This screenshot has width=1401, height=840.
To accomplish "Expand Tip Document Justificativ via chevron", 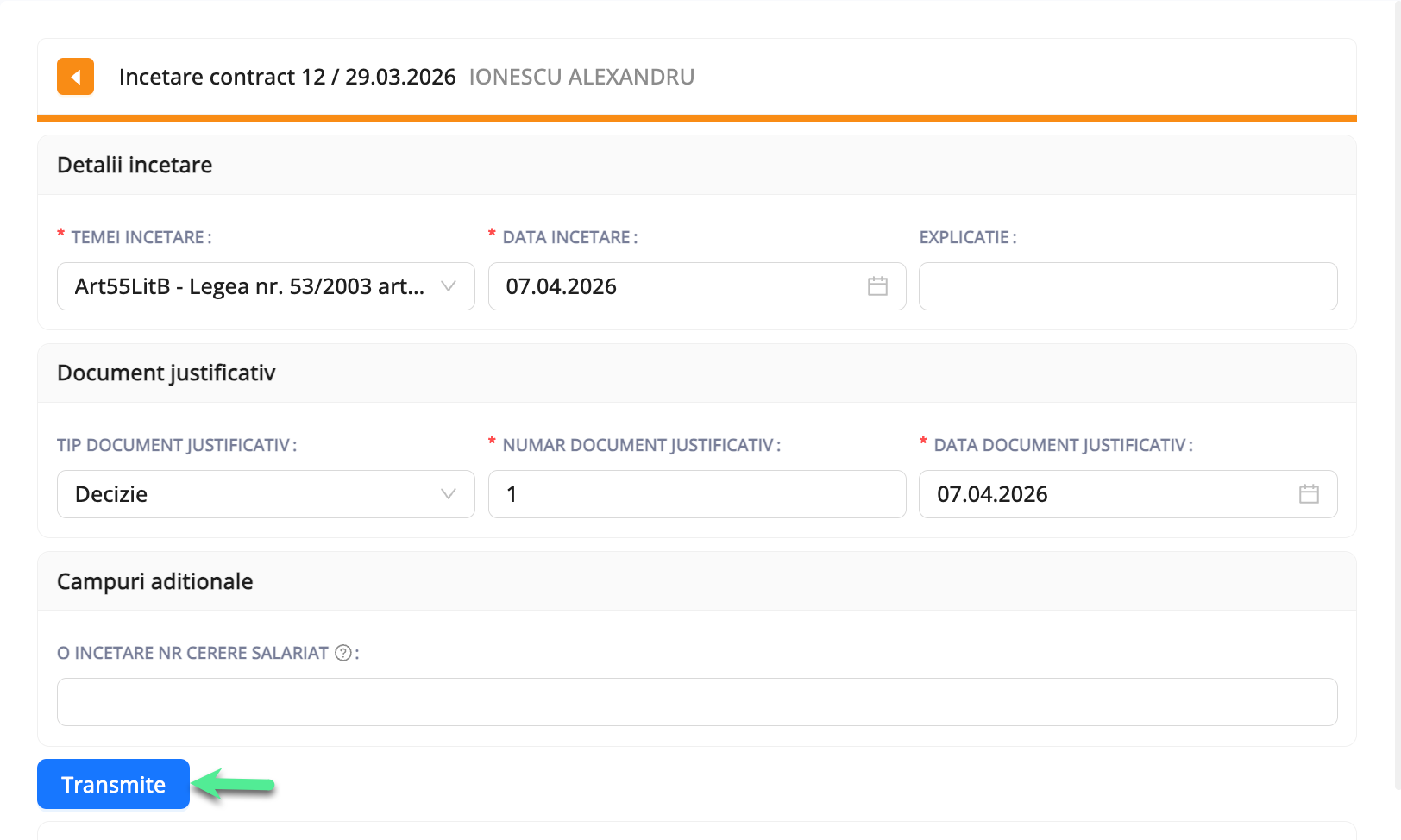I will coord(449,493).
